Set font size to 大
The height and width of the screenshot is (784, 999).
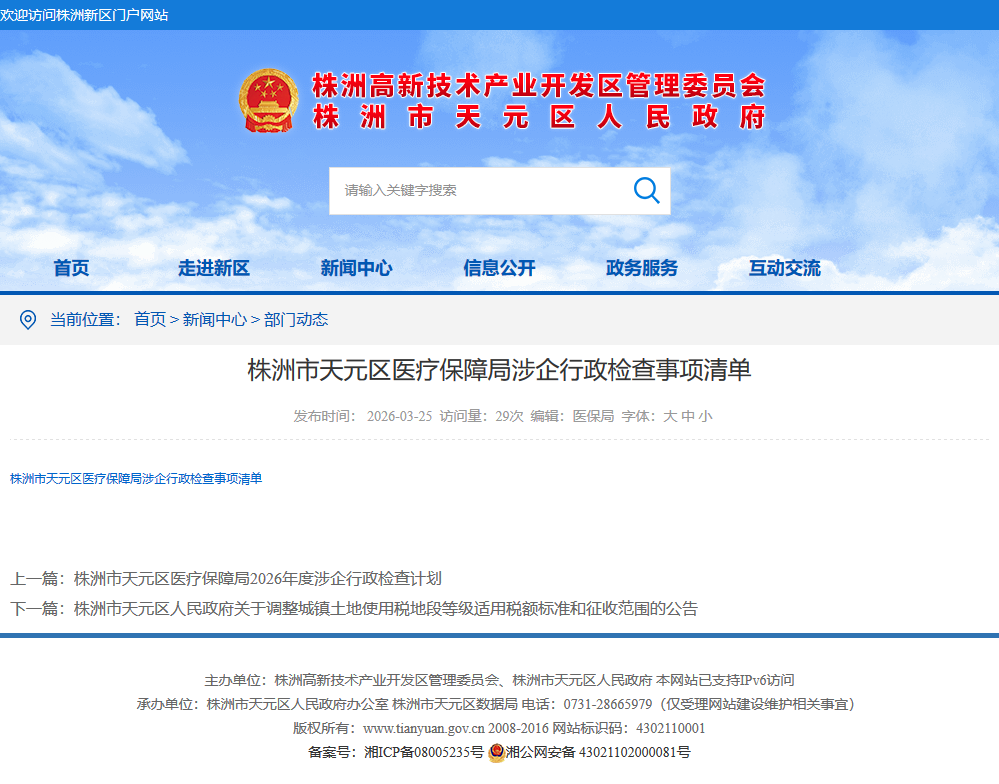(670, 416)
